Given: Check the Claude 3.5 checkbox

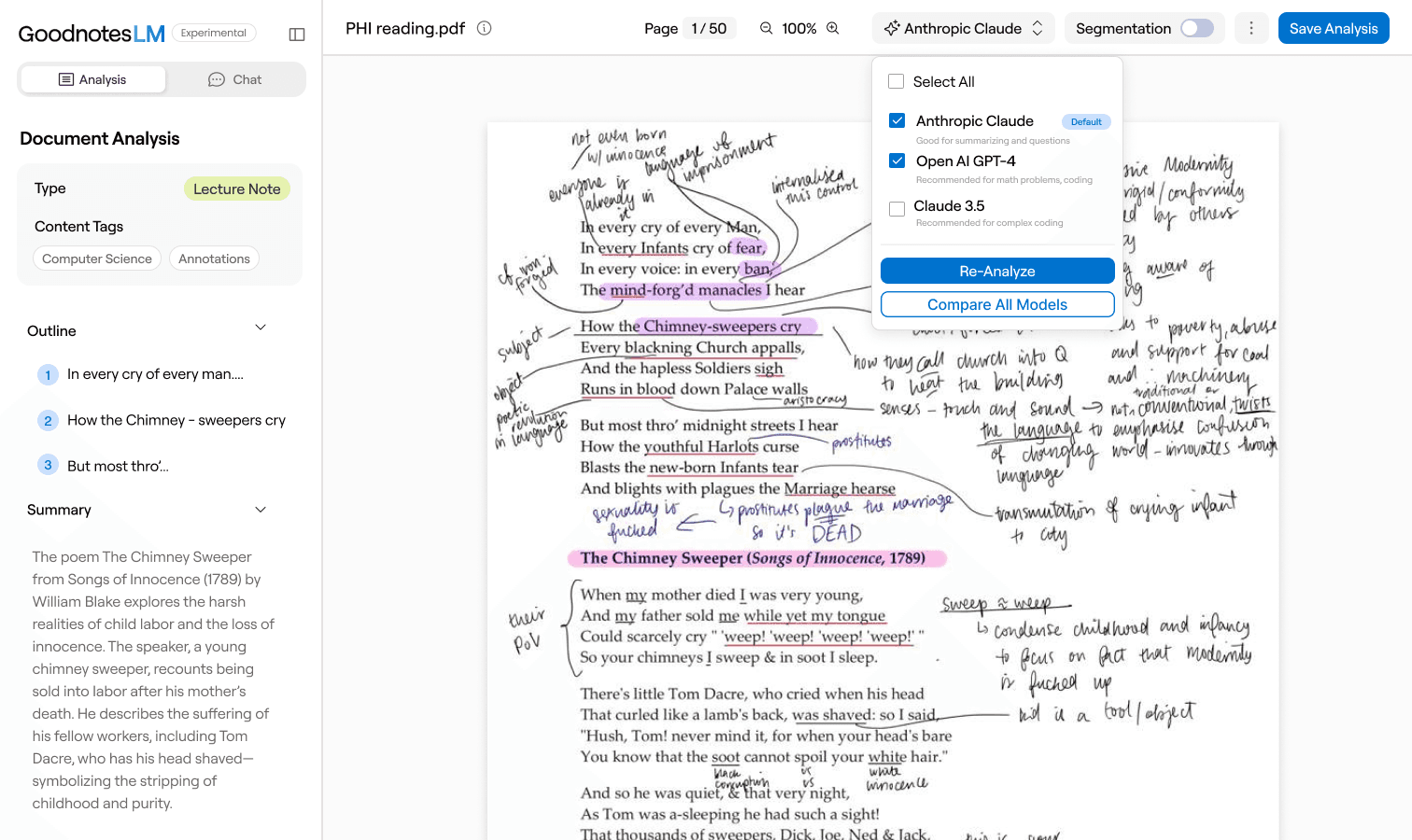Looking at the screenshot, I should click(x=897, y=209).
